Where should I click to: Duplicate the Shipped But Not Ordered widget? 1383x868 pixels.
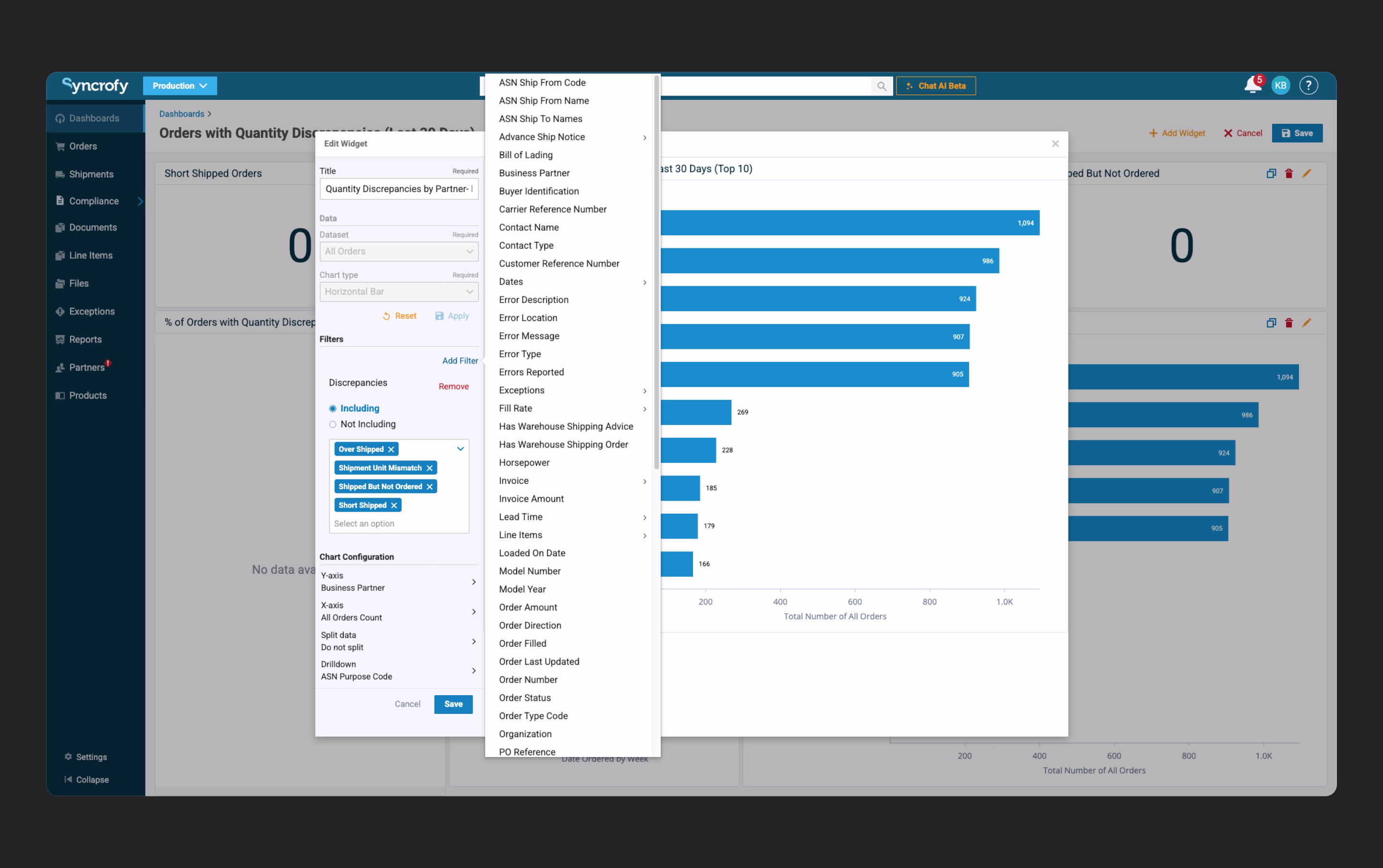1271,173
